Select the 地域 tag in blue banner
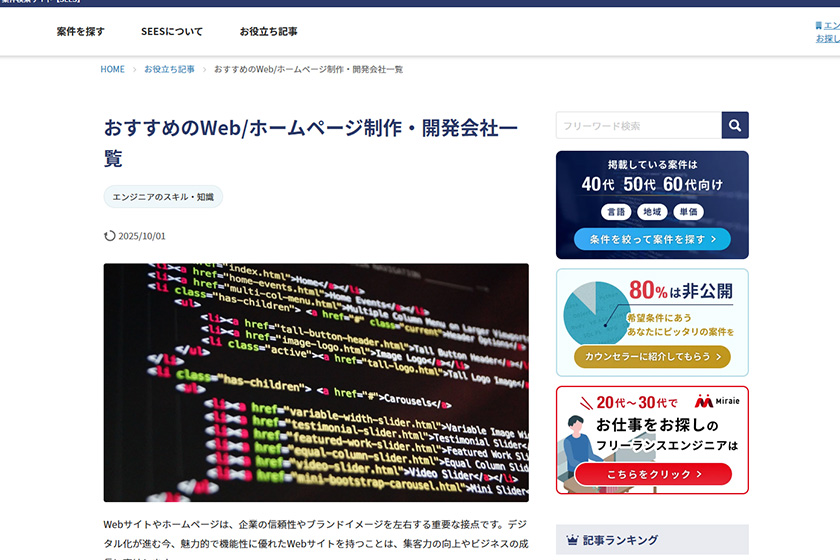The width and height of the screenshot is (840, 560). coord(652,212)
